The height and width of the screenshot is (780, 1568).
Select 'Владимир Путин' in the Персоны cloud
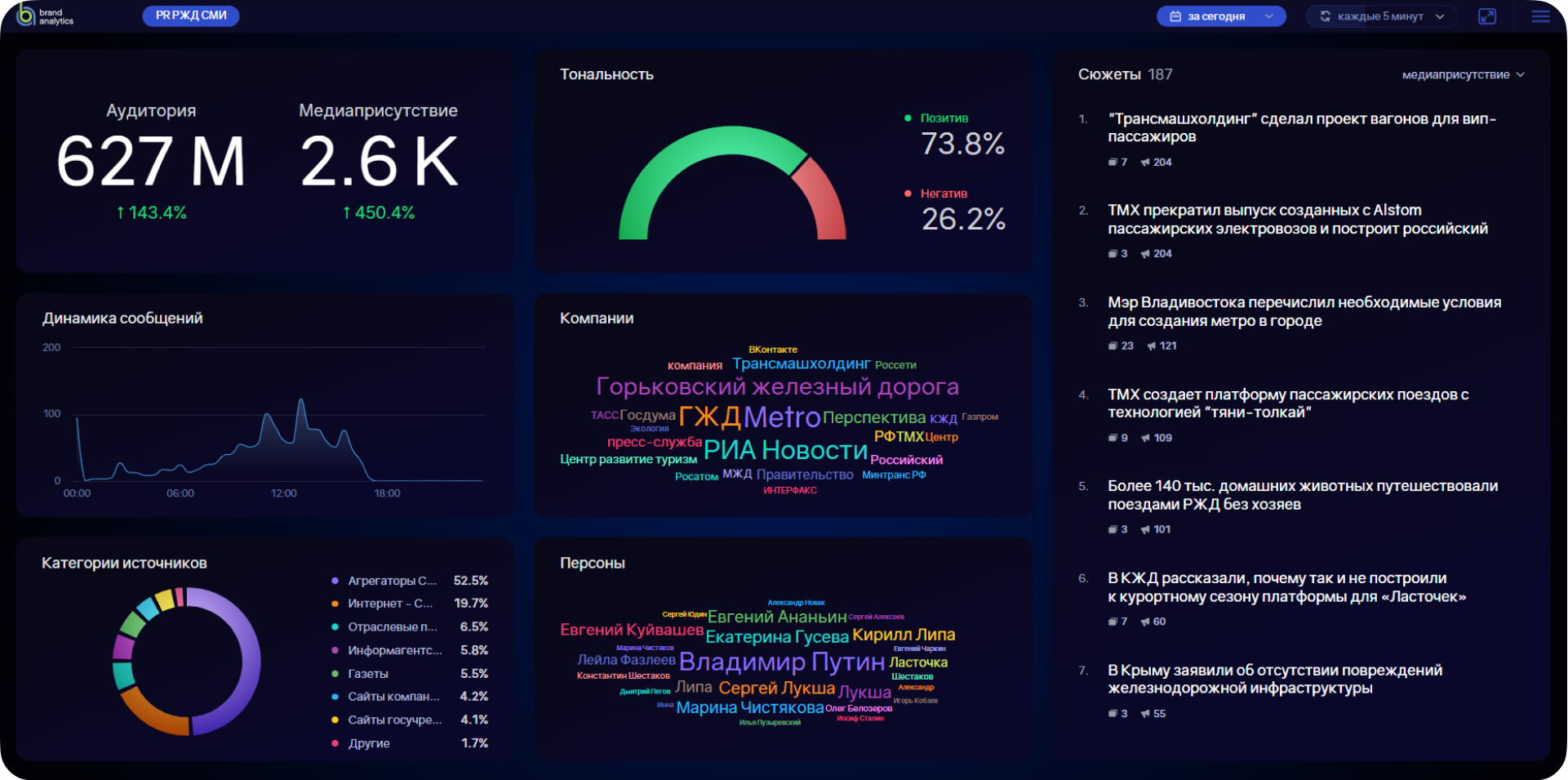781,662
